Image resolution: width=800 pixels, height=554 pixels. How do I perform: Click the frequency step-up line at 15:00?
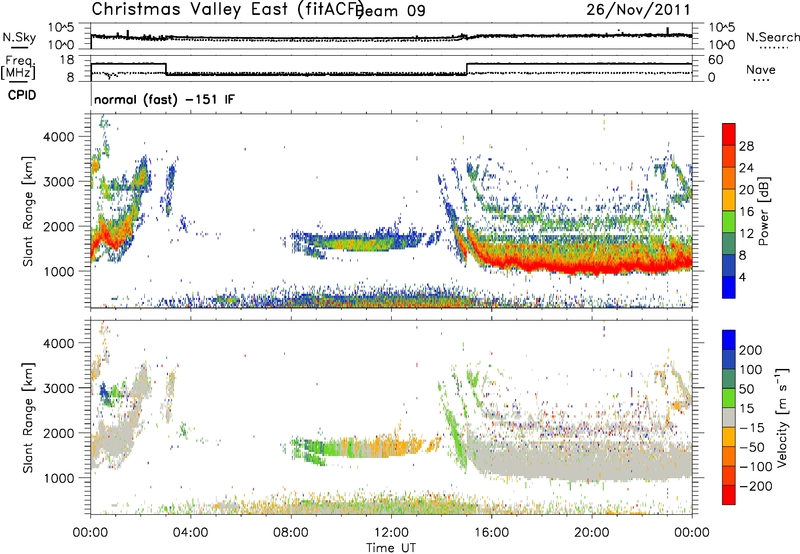[x=467, y=69]
